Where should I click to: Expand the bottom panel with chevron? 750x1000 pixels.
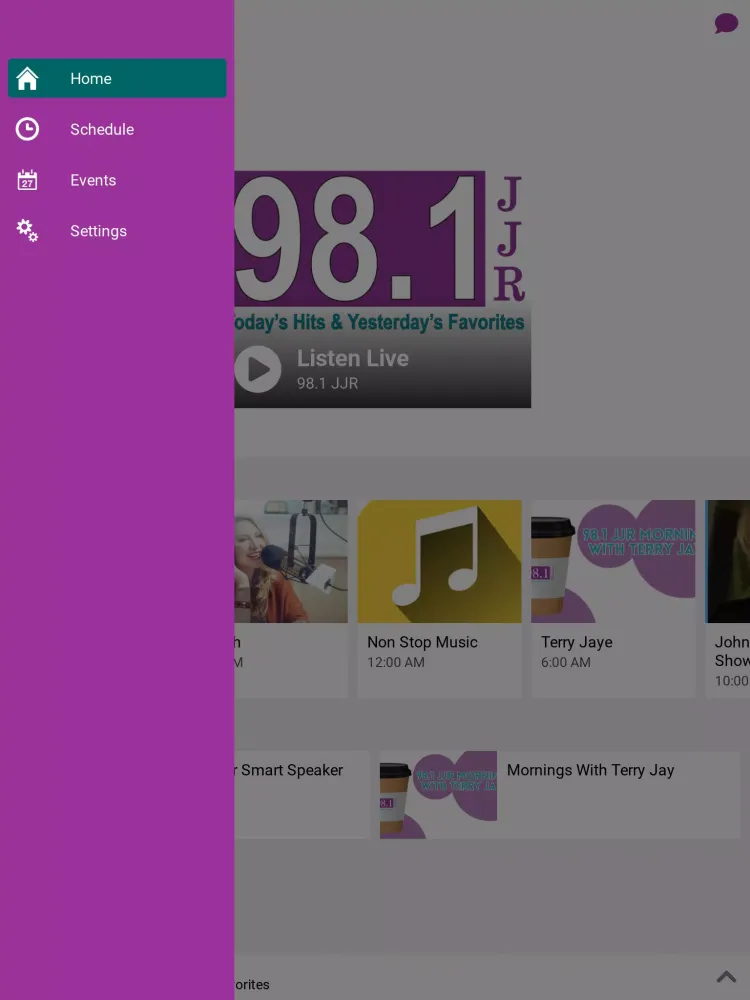pyautogui.click(x=726, y=976)
